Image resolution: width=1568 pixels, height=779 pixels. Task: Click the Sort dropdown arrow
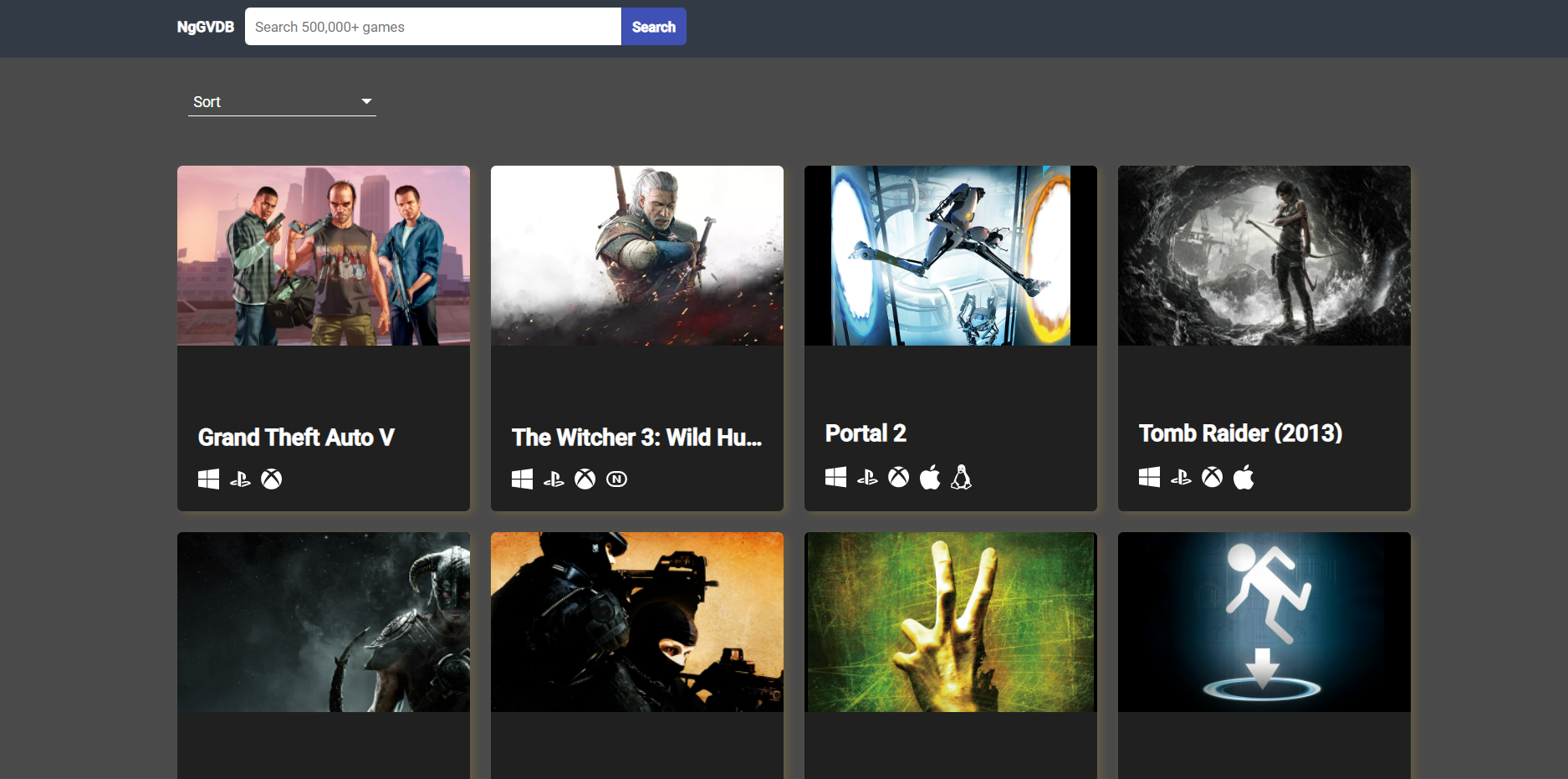[366, 100]
